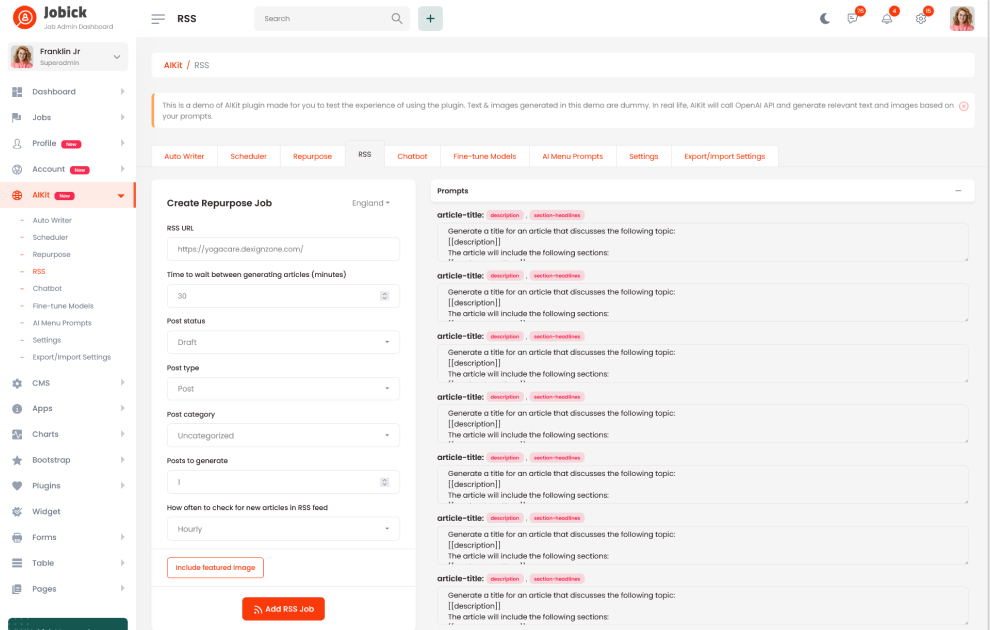This screenshot has width=990, height=630.
Task: Click the AIKit breadcrumb link
Action: 173,65
